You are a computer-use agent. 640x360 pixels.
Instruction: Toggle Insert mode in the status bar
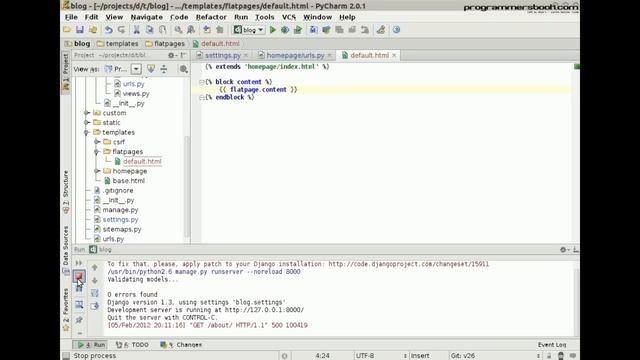[x=420, y=356]
